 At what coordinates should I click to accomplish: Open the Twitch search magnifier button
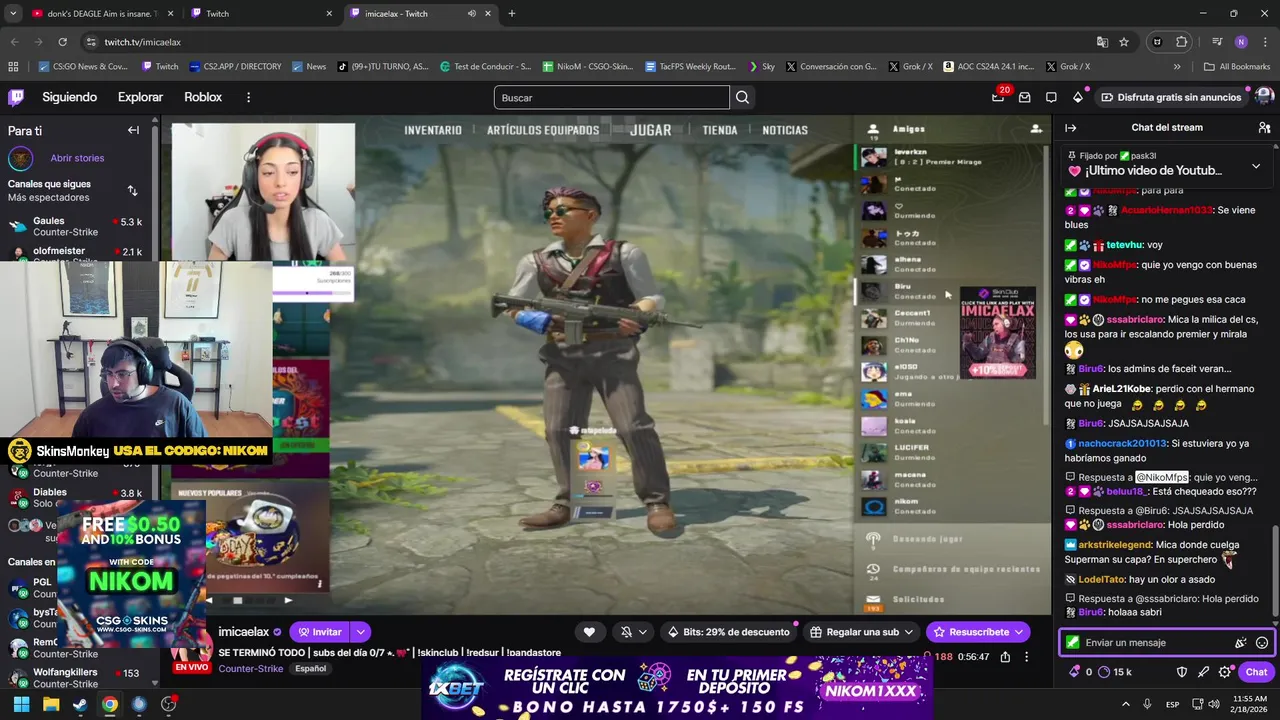coord(742,97)
